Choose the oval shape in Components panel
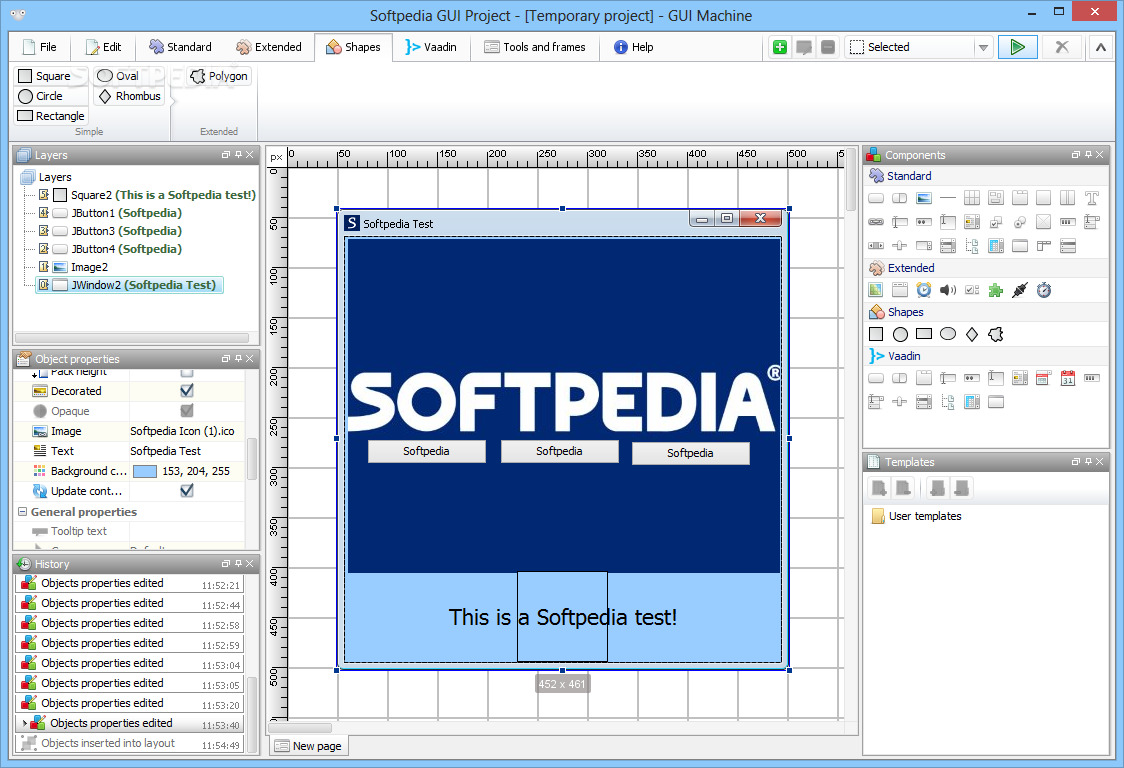The height and width of the screenshot is (768, 1124). (948, 334)
